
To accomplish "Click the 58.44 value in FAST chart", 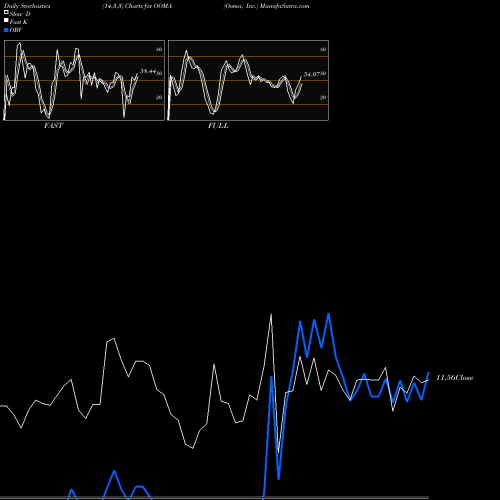I will (x=148, y=71).
